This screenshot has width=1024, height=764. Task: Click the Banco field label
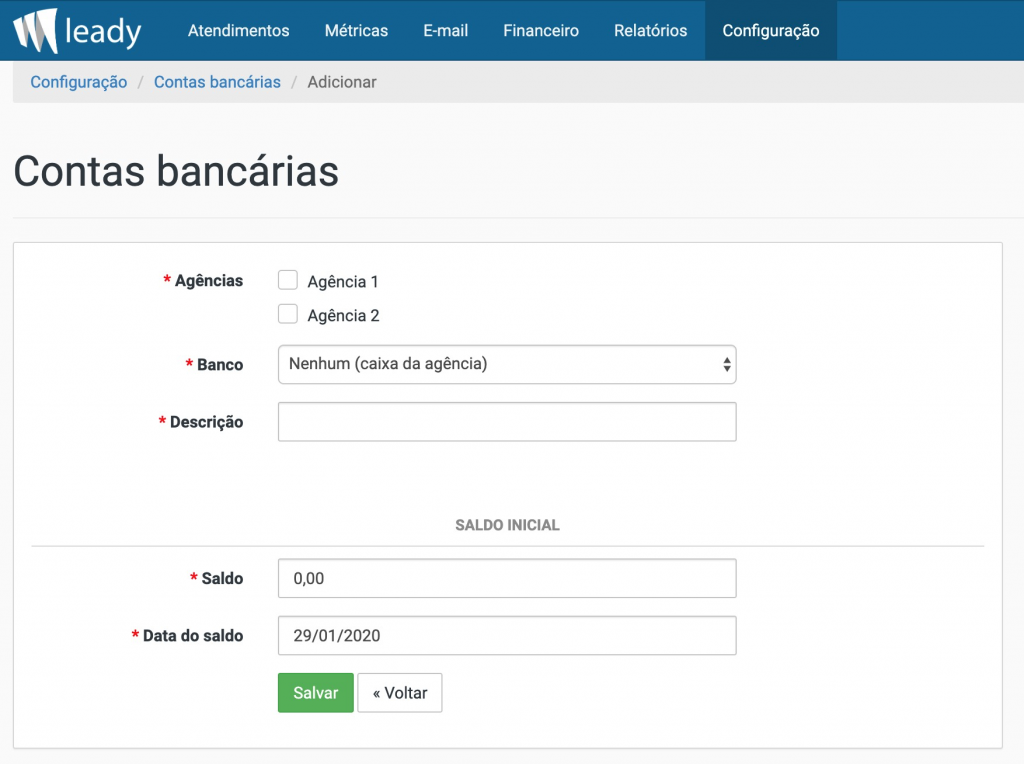(220, 364)
